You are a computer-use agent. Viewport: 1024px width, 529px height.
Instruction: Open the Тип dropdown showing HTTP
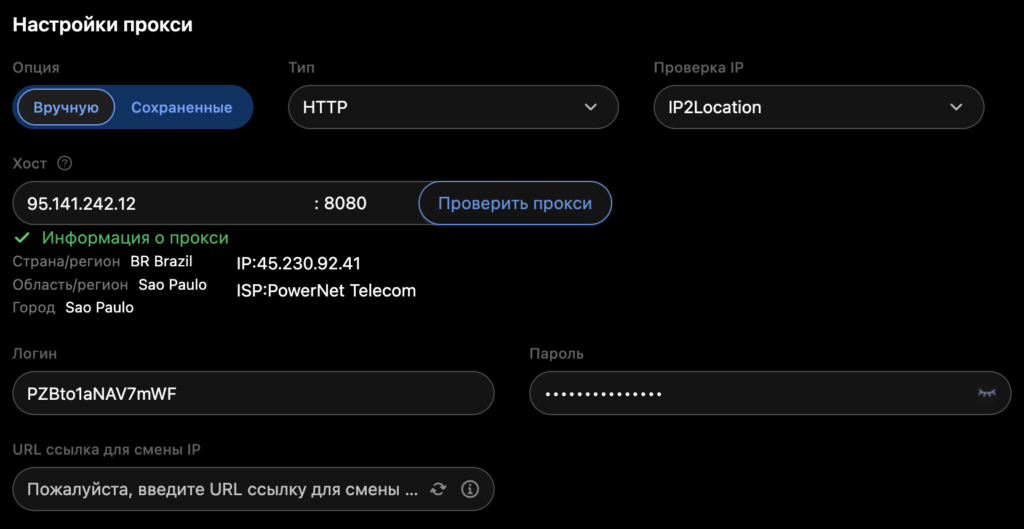(x=452, y=107)
